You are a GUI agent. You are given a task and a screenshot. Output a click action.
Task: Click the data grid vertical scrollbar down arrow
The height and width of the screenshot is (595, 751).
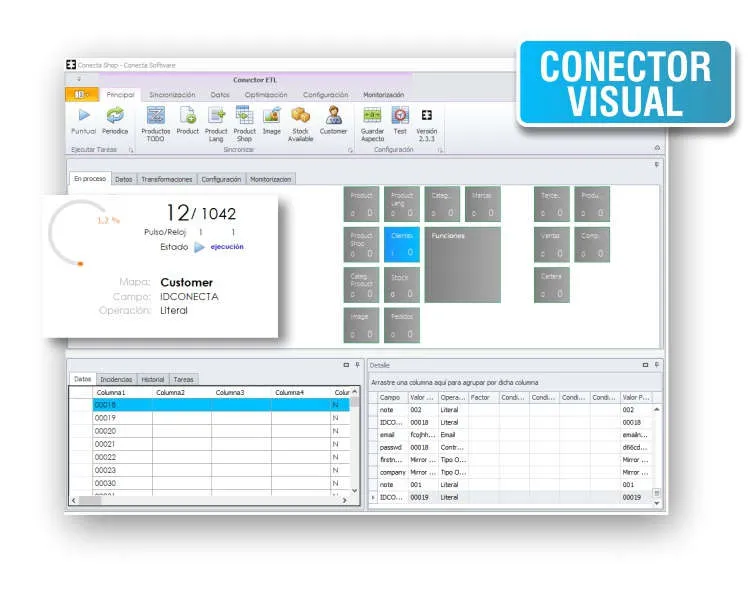[354, 491]
